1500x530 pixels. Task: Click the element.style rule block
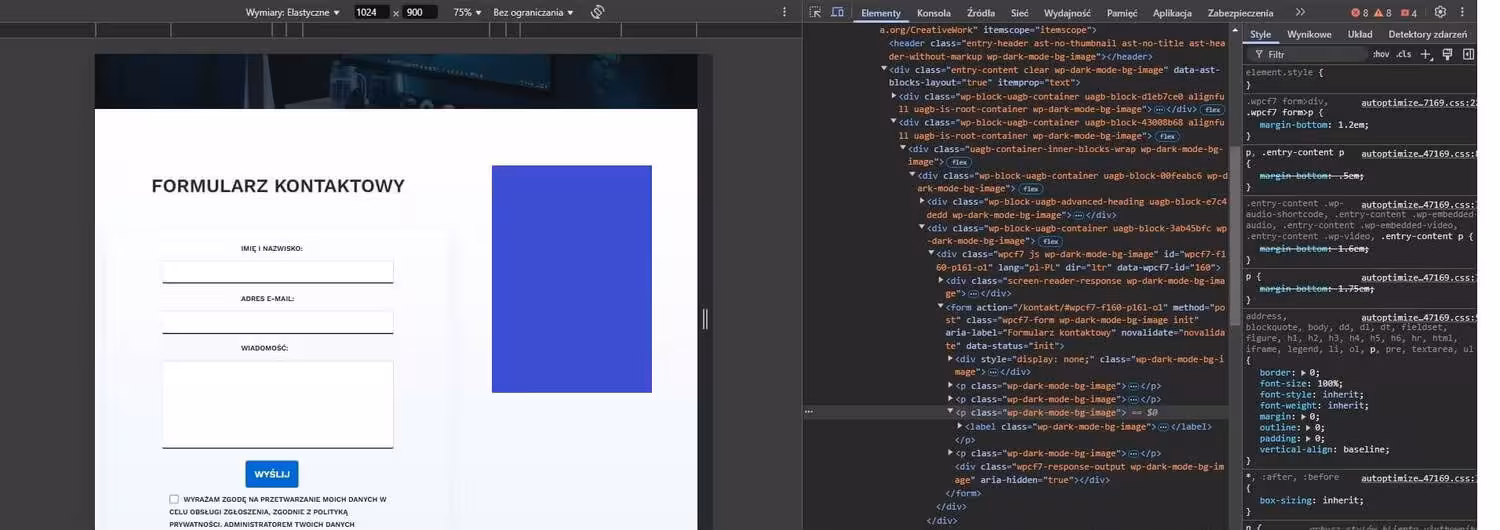[1360, 78]
